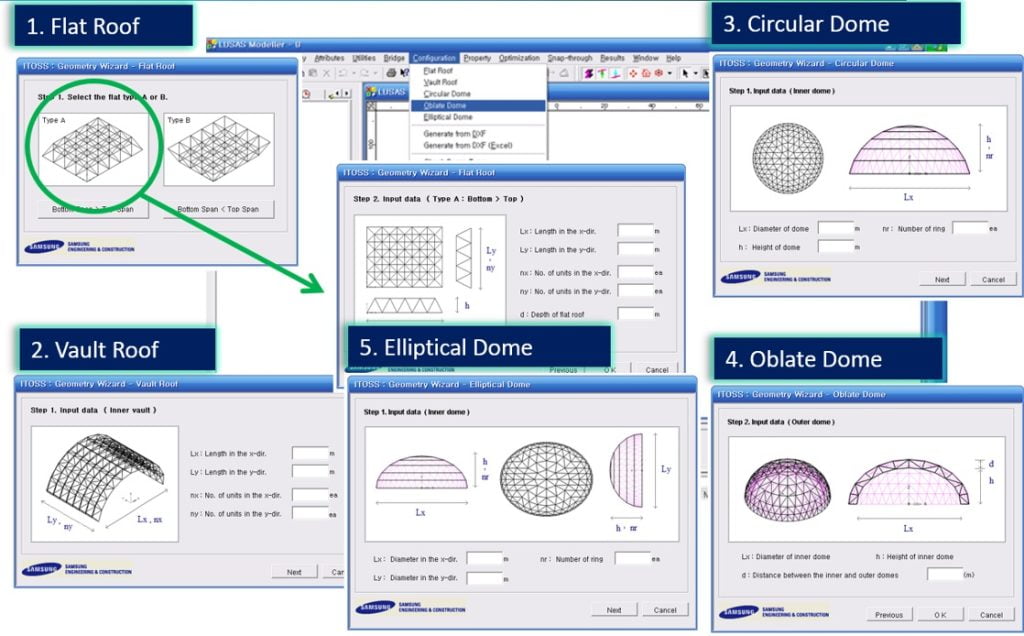
Task: Click the red crosshair move icon
Action: pos(633,73)
